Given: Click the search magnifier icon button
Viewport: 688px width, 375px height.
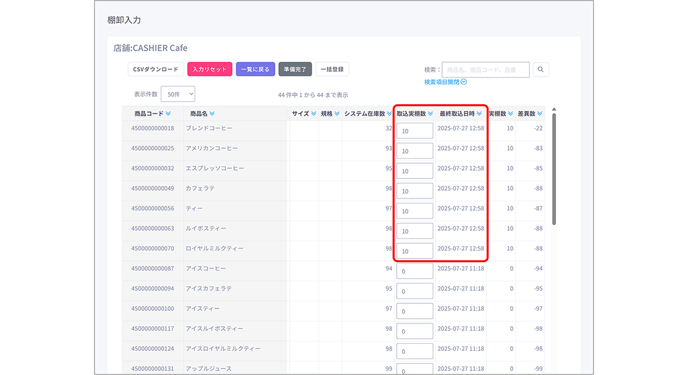Looking at the screenshot, I should [x=541, y=69].
